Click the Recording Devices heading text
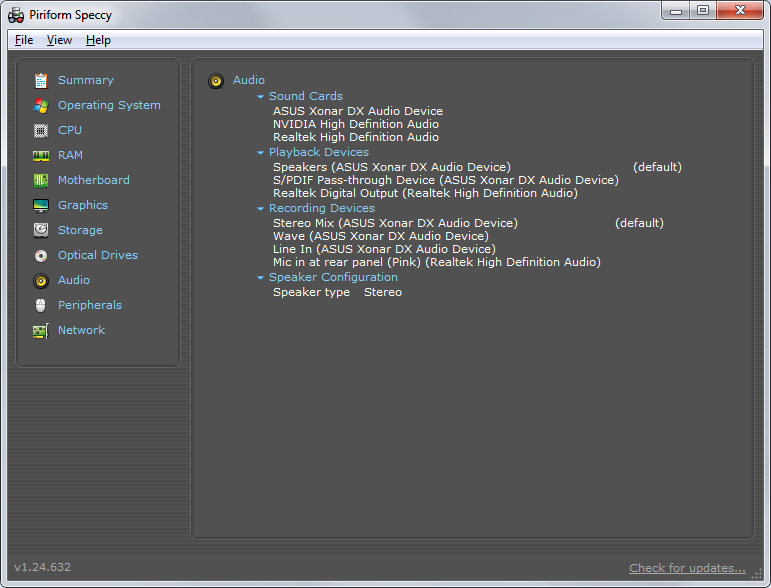Viewport: 771px width, 588px height. [322, 208]
